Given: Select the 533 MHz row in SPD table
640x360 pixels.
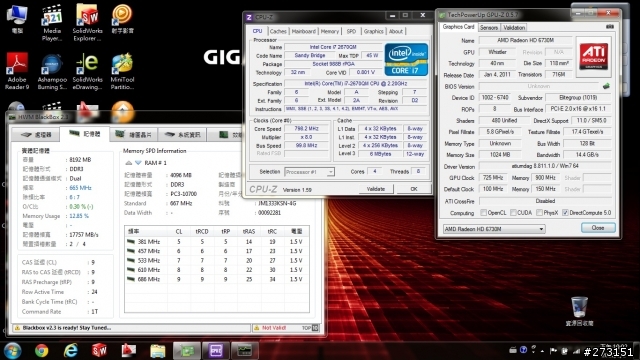Looking at the screenshot, I should click(216, 260).
